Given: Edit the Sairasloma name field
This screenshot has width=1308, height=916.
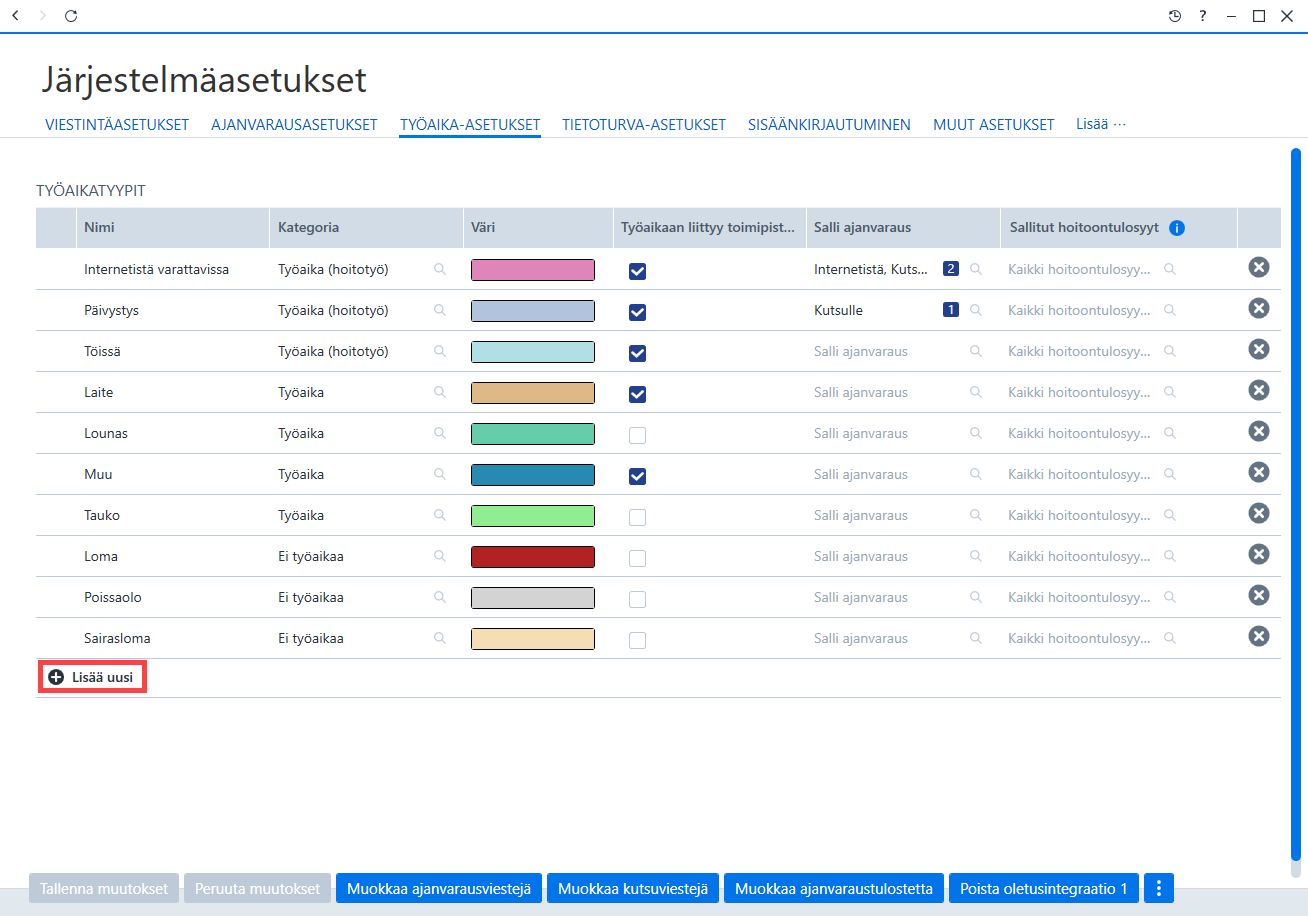Looking at the screenshot, I should click(x=172, y=638).
